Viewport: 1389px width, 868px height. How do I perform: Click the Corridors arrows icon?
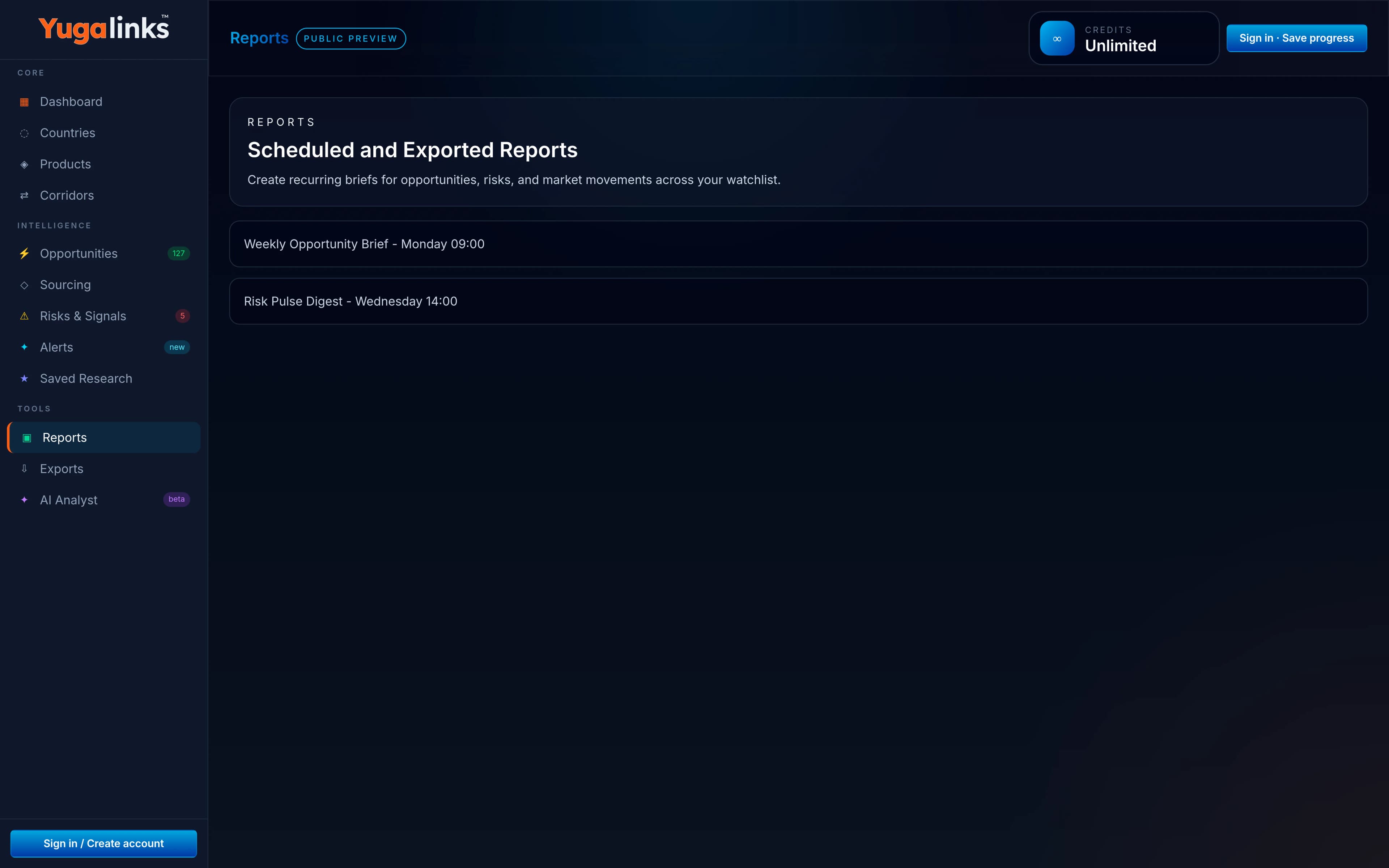point(24,196)
